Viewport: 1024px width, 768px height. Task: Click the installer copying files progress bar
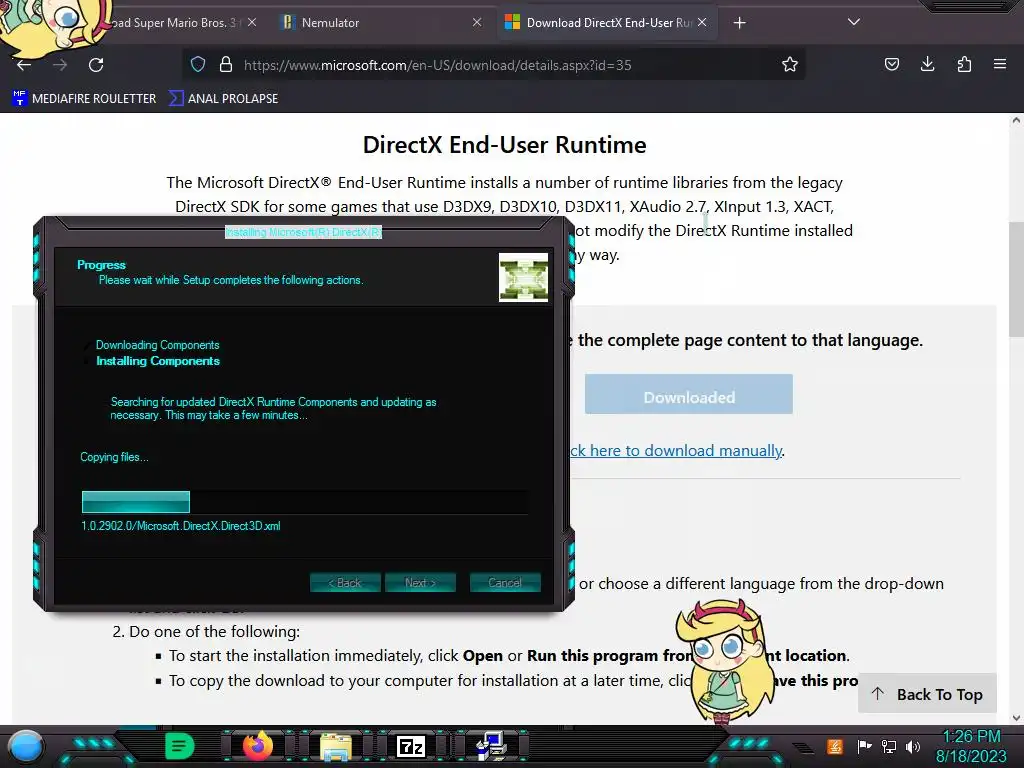(305, 502)
